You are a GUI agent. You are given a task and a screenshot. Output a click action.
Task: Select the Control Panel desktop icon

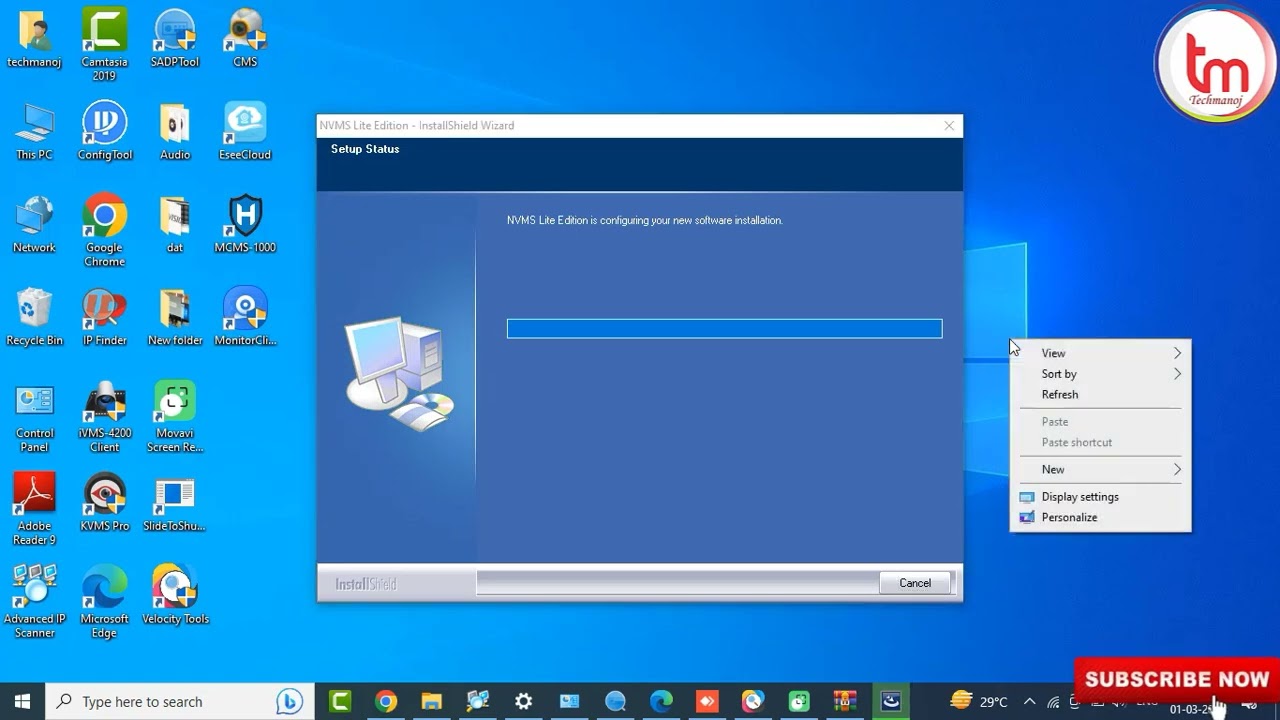34,417
